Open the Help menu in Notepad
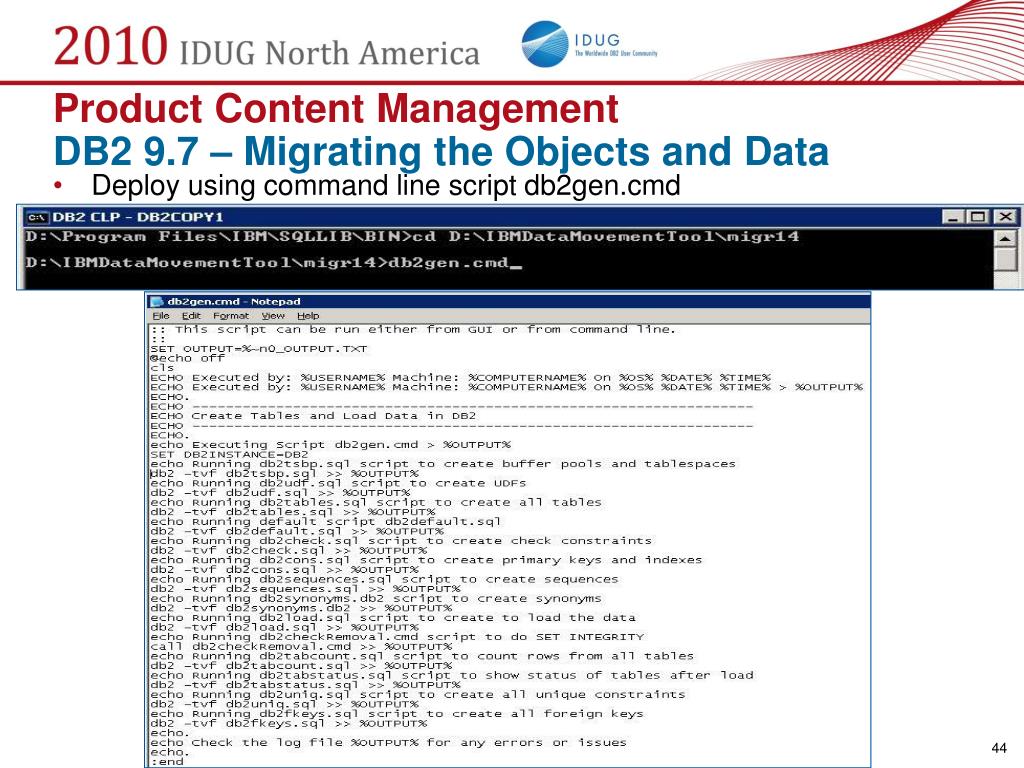Image resolution: width=1024 pixels, height=768 pixels. [308, 315]
